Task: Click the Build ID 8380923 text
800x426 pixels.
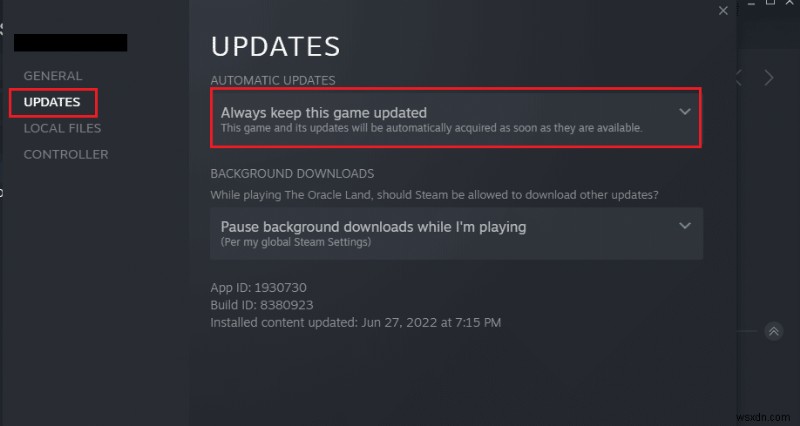Action: 262,305
